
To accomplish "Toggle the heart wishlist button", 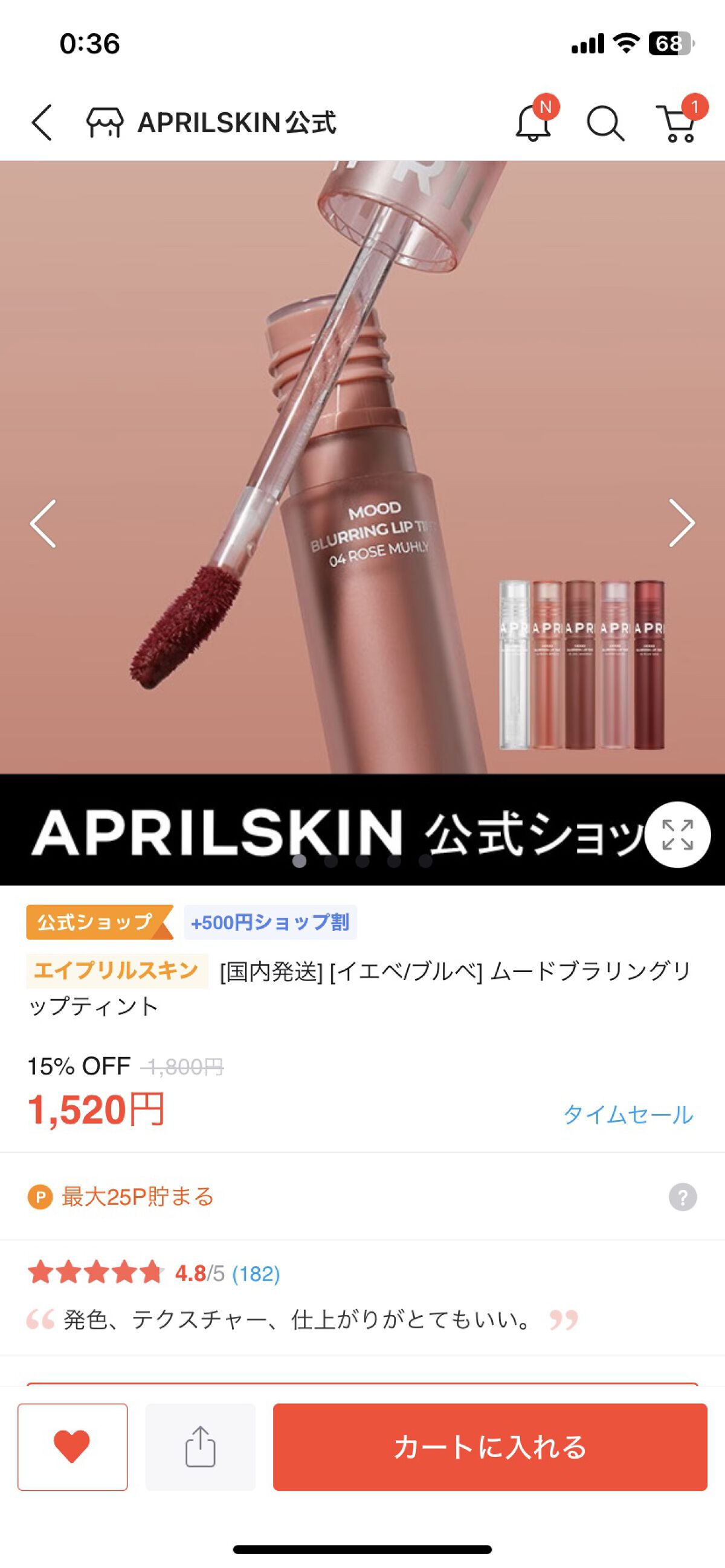I will pos(72,1447).
